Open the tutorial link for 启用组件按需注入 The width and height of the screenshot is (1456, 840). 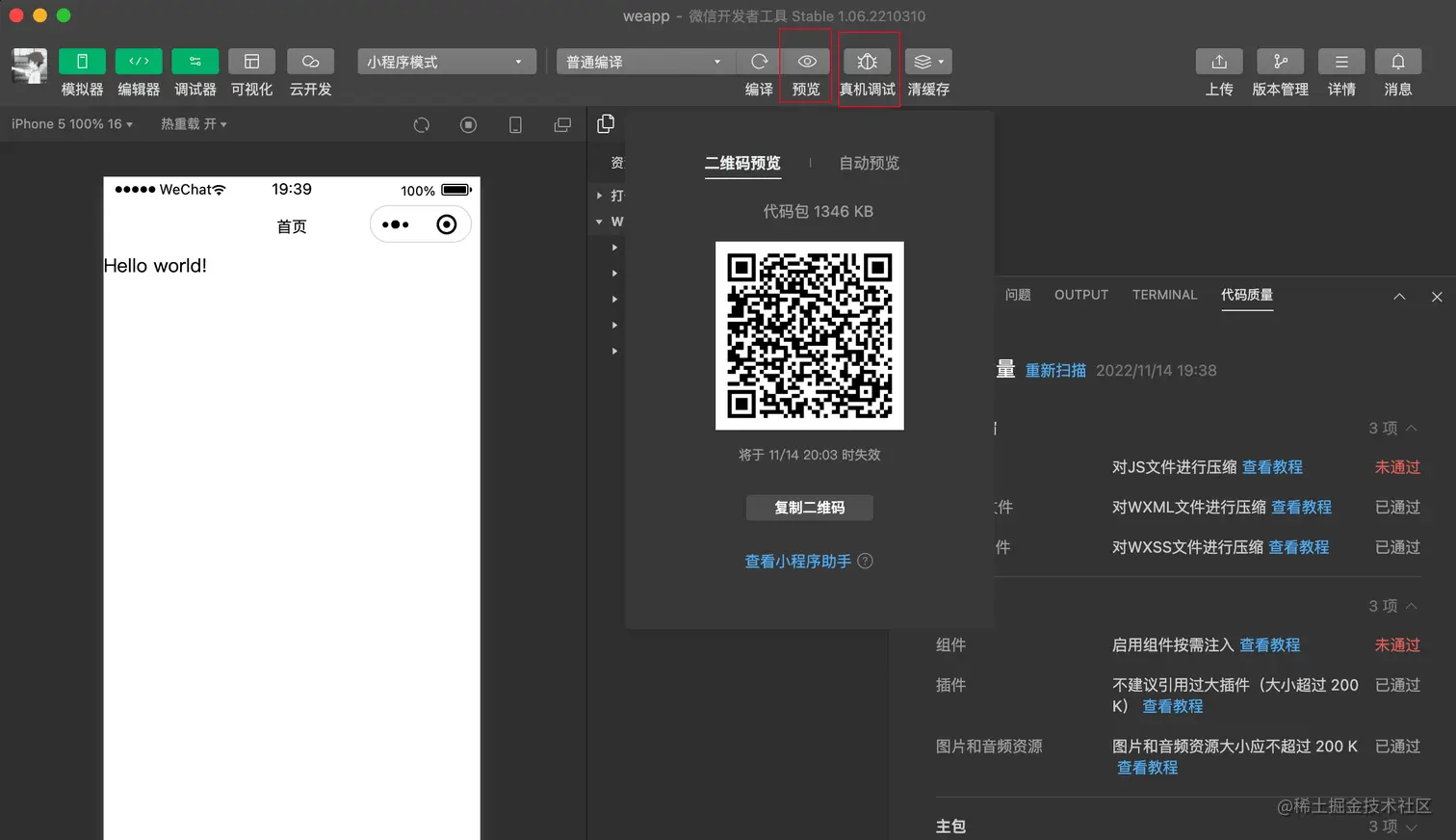(1269, 645)
